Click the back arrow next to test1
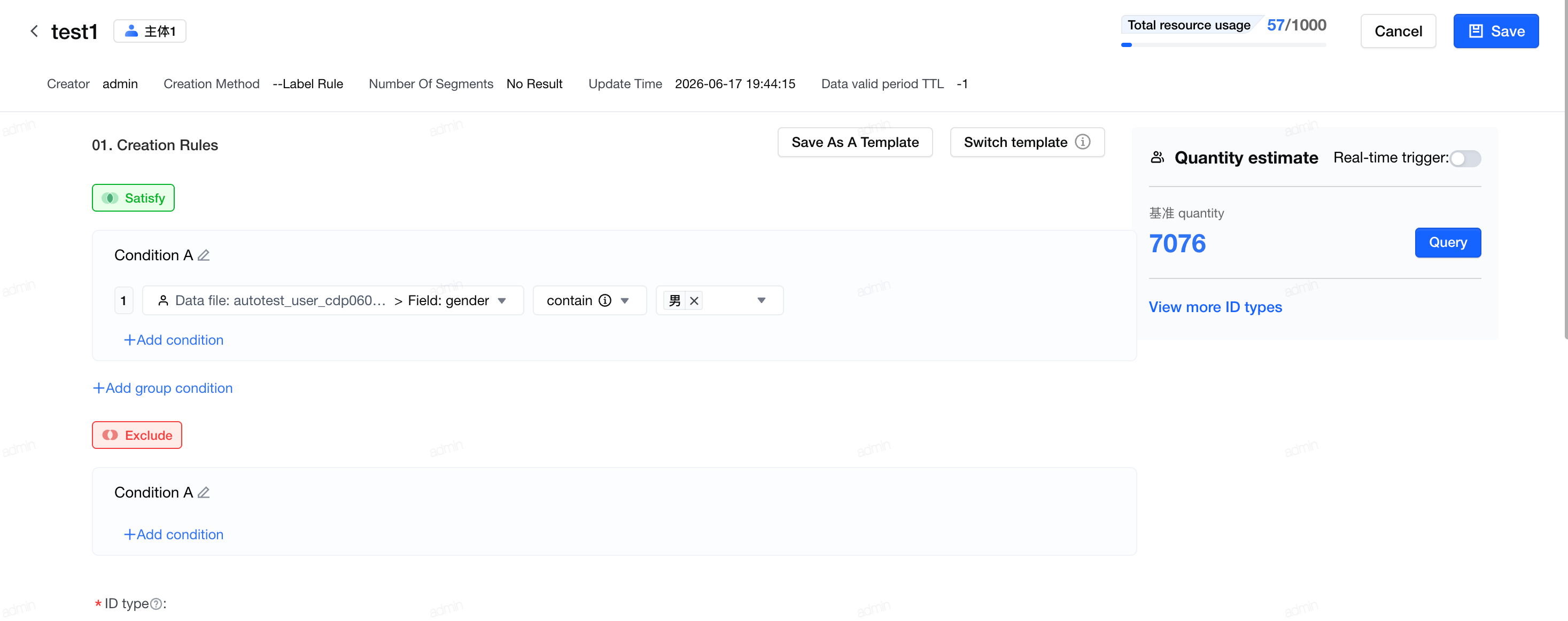This screenshot has width=1568, height=621. coord(34,31)
